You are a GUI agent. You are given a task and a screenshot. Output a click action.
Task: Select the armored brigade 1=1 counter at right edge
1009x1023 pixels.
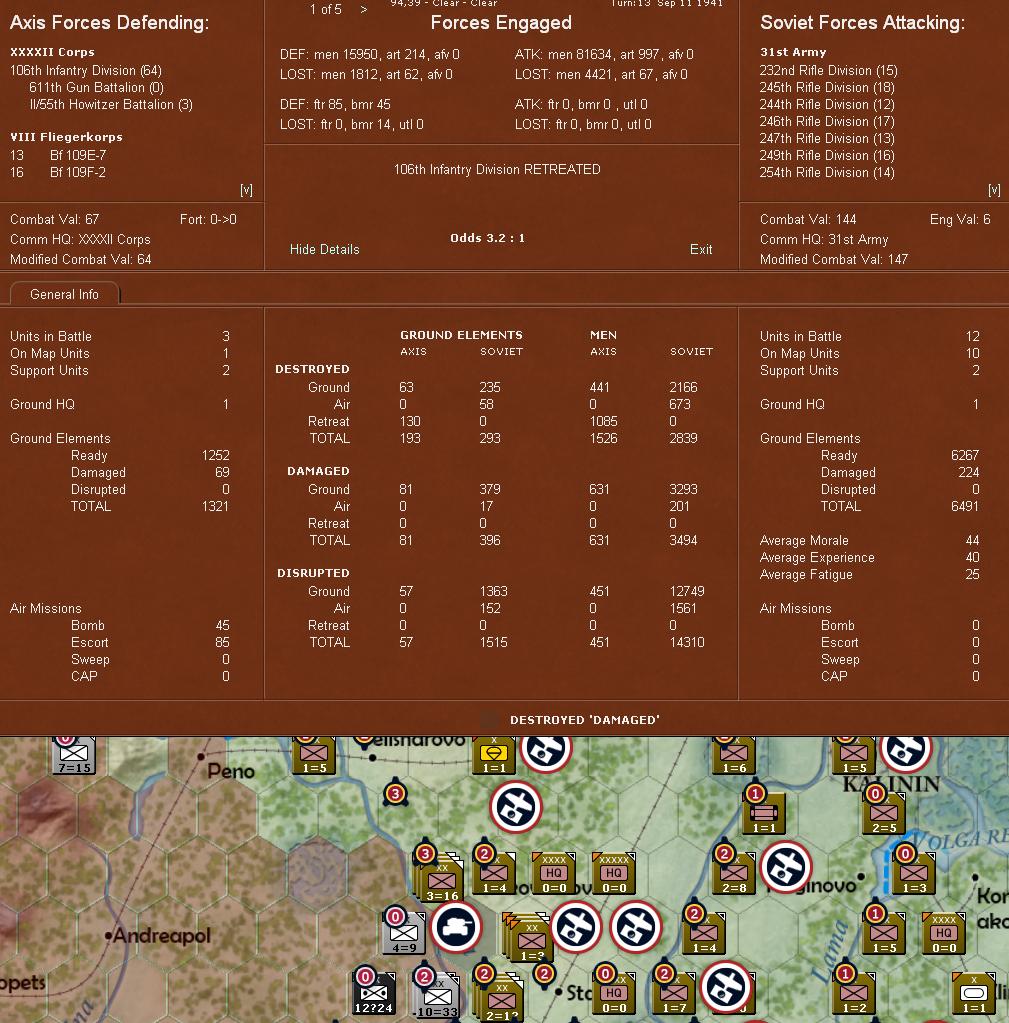point(974,993)
